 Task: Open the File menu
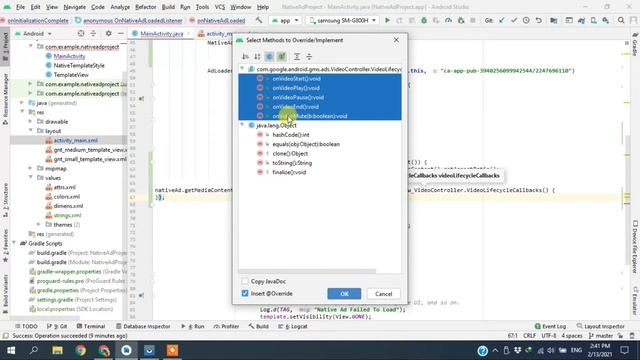pos(20,7)
